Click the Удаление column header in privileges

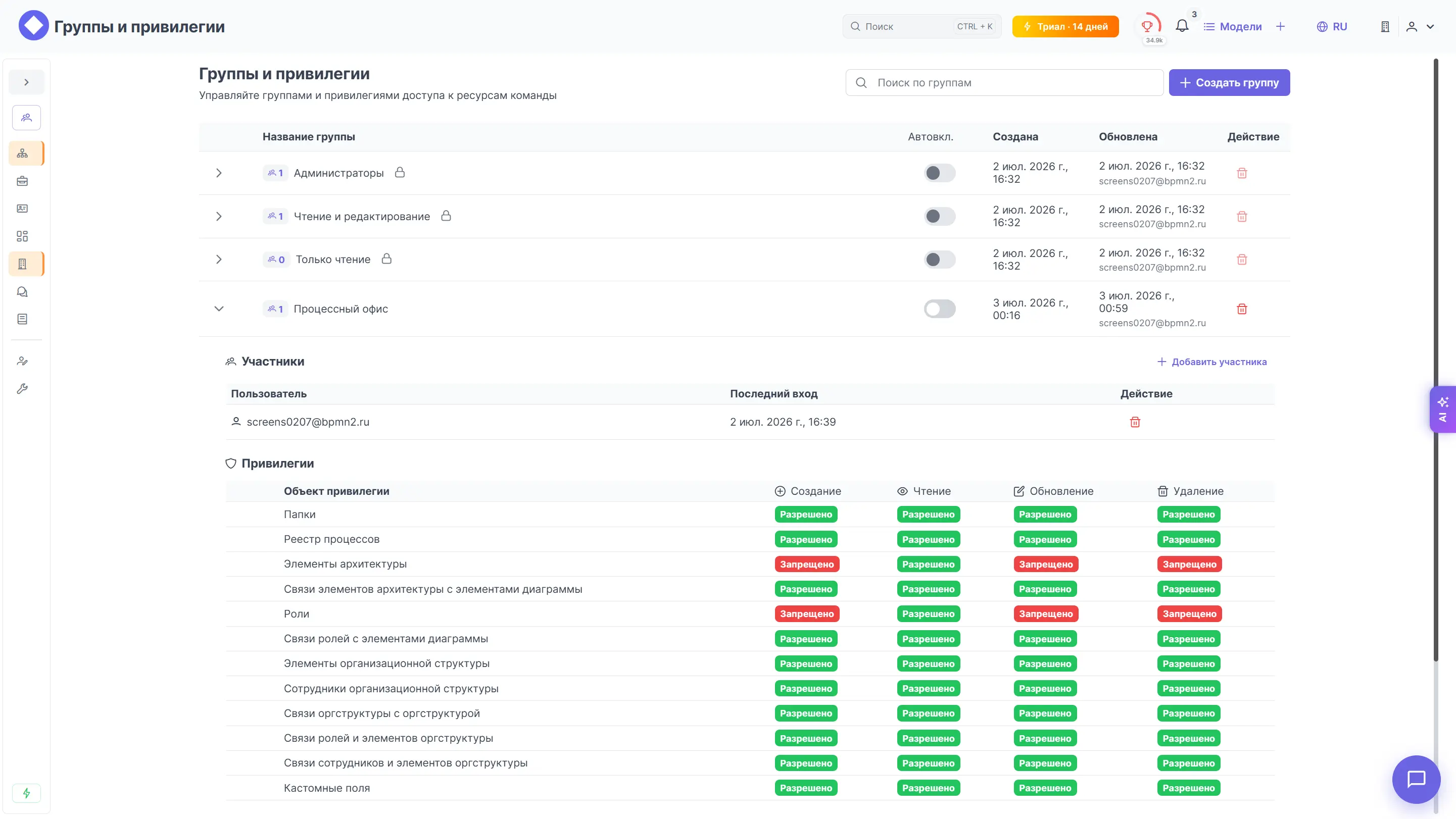pyautogui.click(x=1190, y=491)
